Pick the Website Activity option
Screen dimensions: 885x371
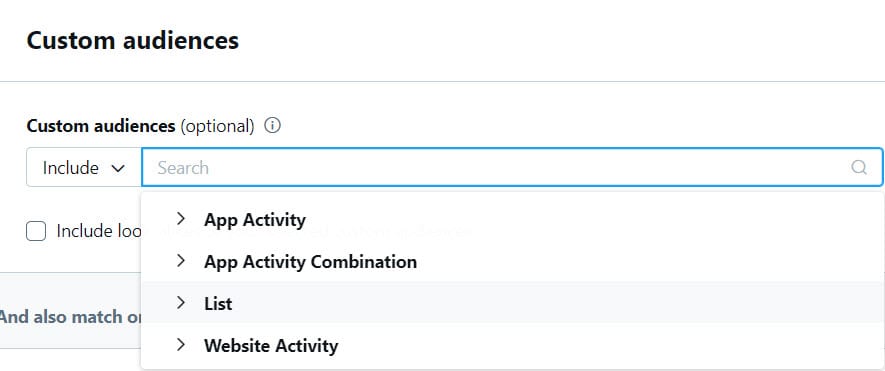pyautogui.click(x=271, y=345)
